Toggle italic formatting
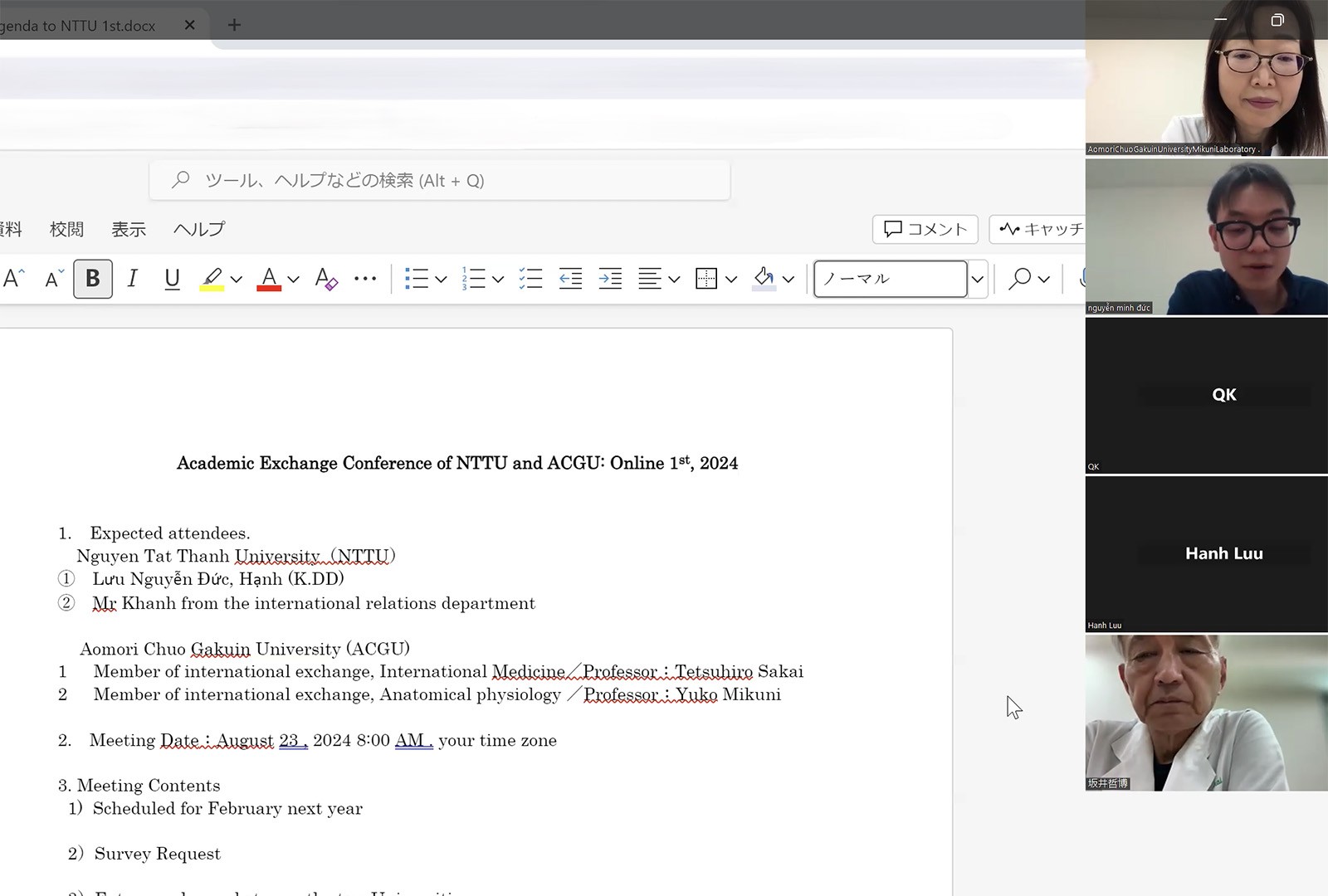Image resolution: width=1328 pixels, height=896 pixels. coord(132,279)
